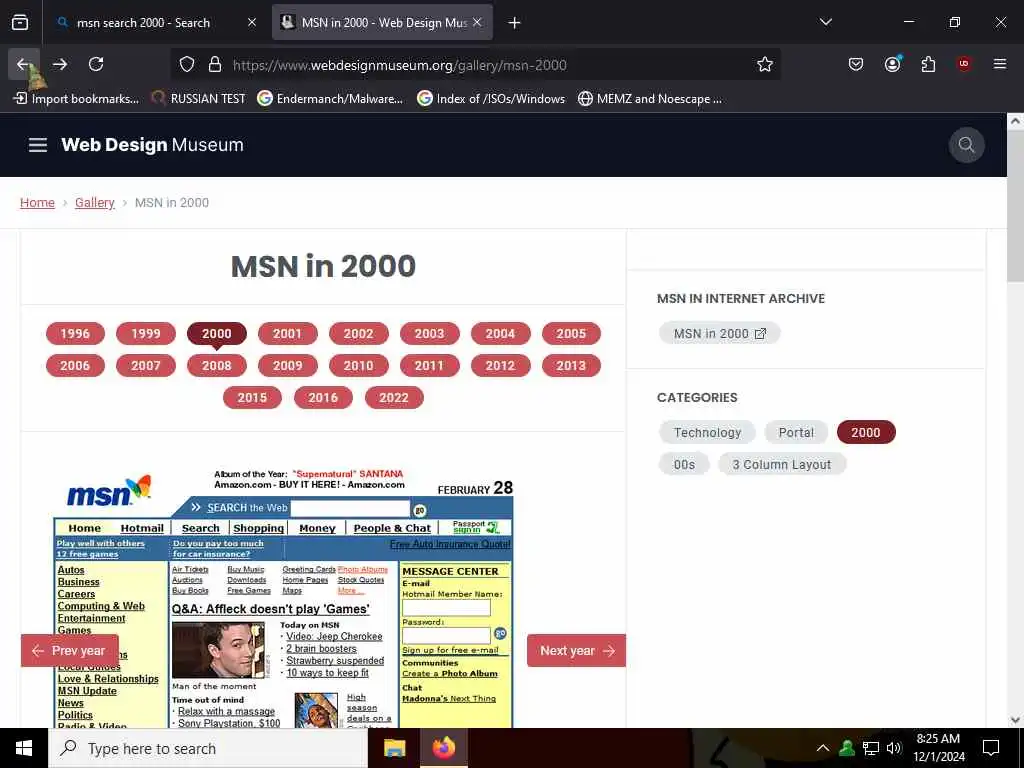Open File Explorer from the taskbar
This screenshot has height=768, width=1024.
pos(394,748)
